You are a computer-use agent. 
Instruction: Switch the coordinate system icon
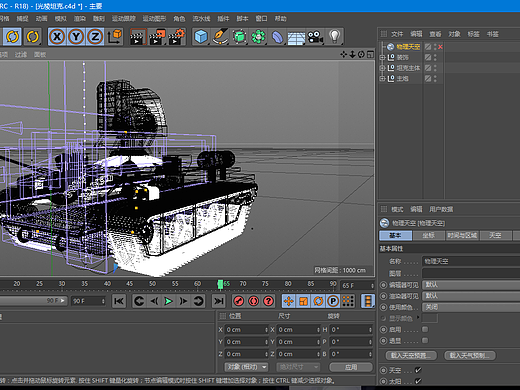[x=115, y=36]
